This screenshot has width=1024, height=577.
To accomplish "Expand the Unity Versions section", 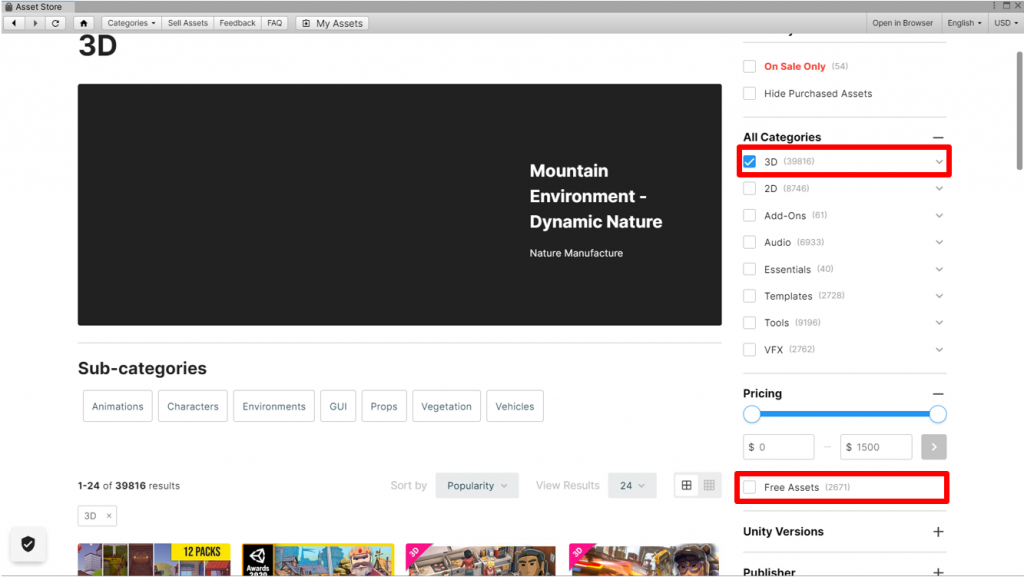I will click(x=938, y=531).
